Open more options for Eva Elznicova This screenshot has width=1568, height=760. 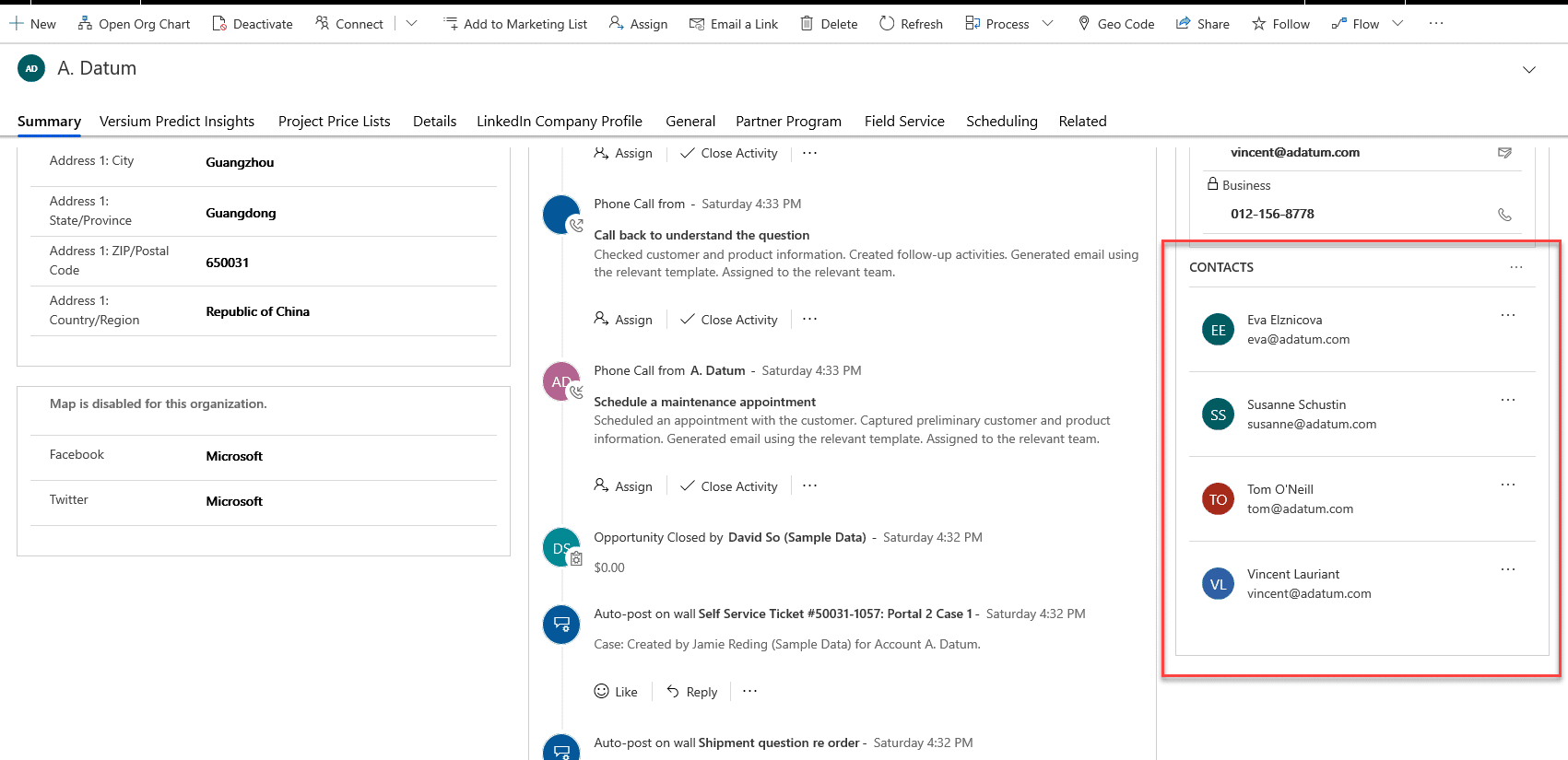(1508, 315)
